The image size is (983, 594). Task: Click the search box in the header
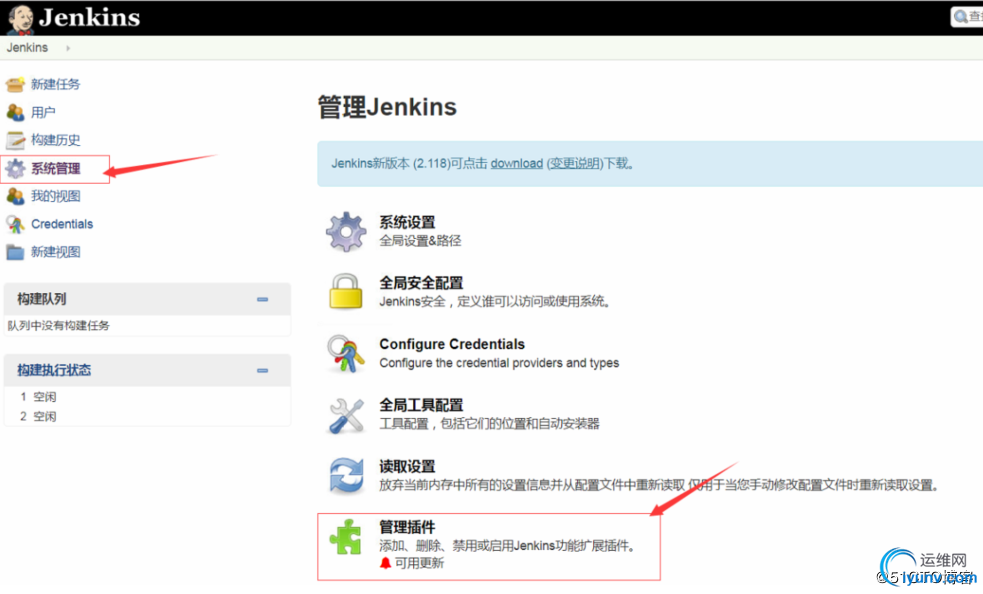967,17
